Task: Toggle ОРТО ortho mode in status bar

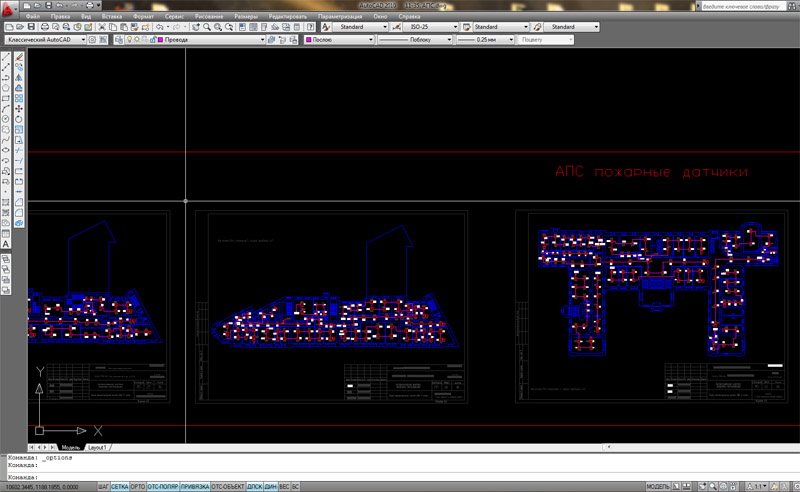Action: pyautogui.click(x=138, y=487)
